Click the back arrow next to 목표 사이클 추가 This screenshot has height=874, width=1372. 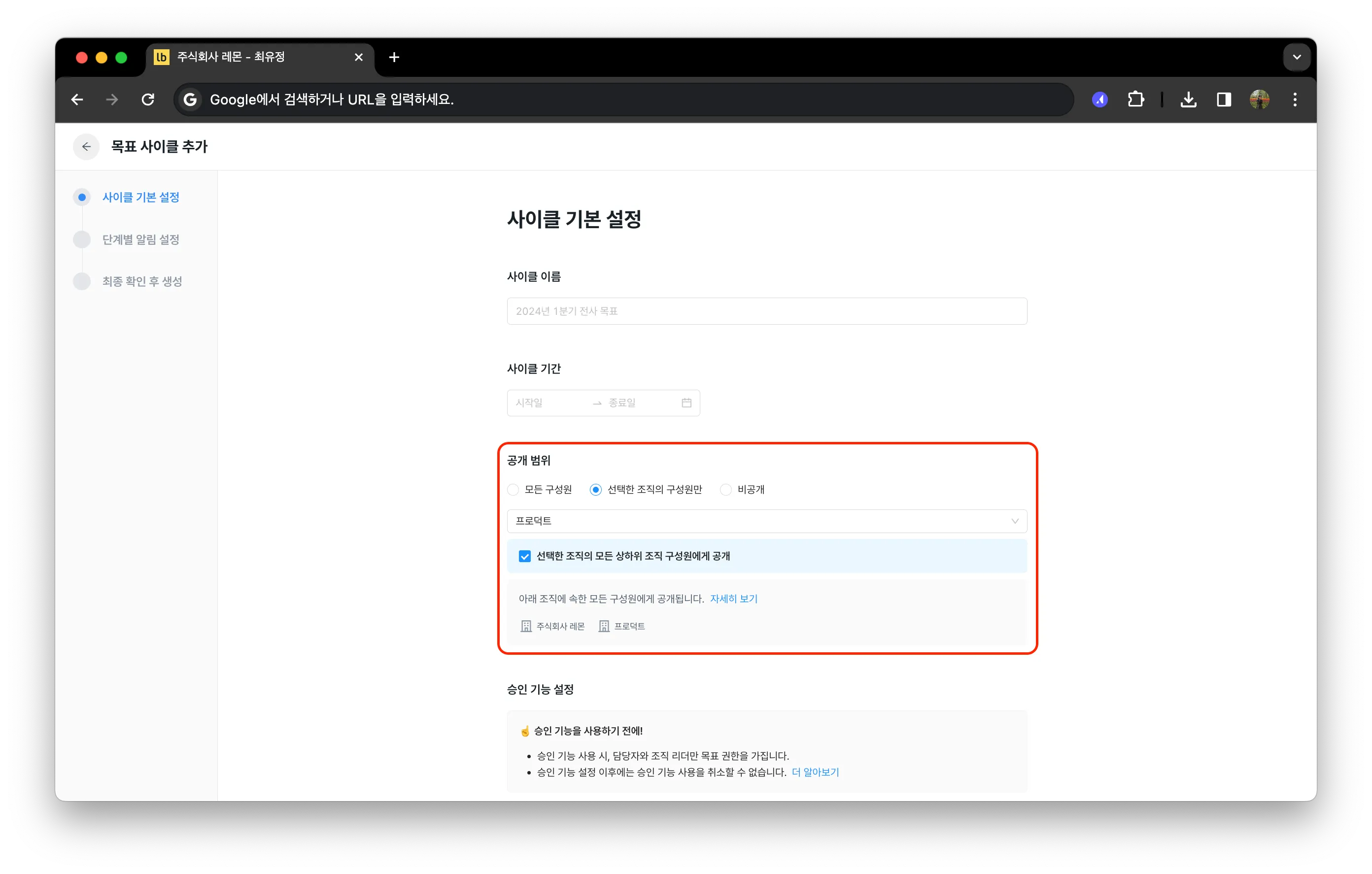86,146
